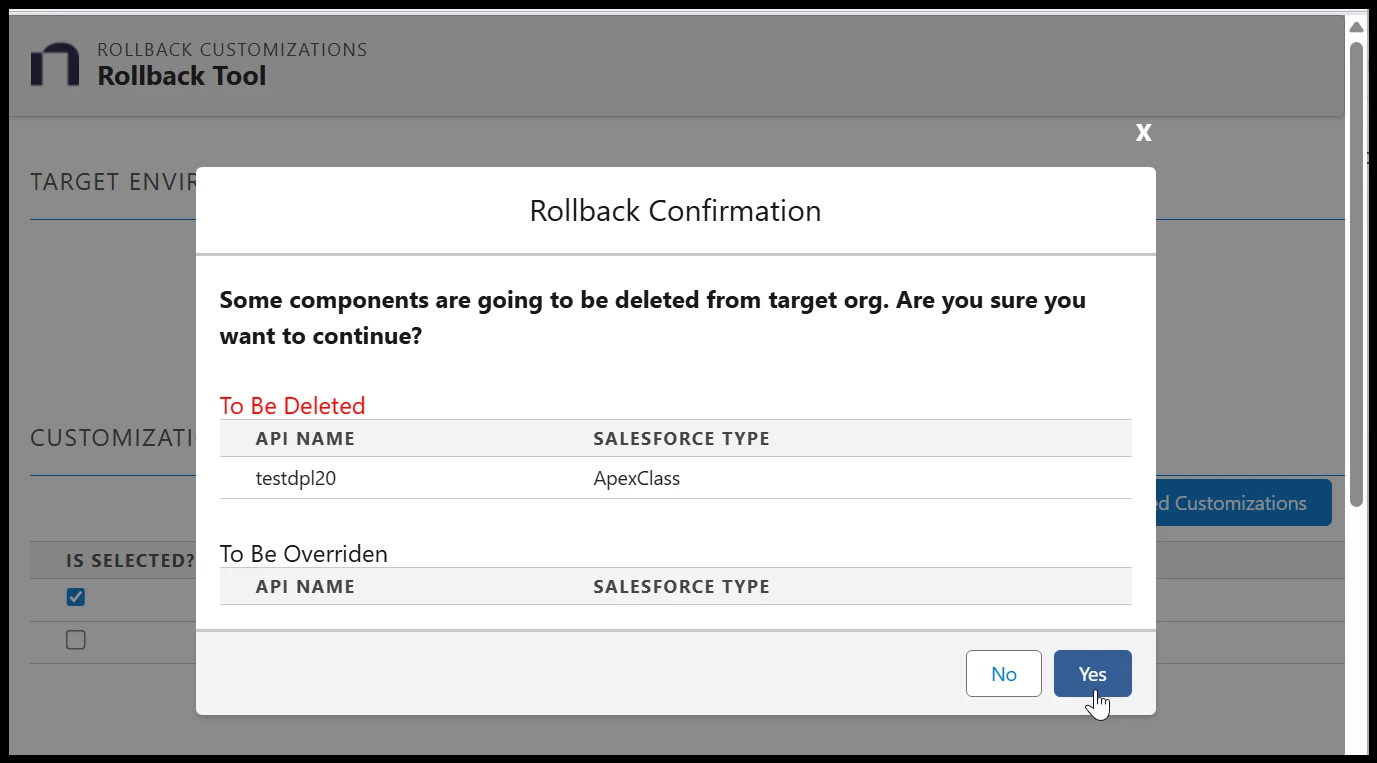This screenshot has height=763, width=1377.
Task: Click the API NAME header under To Be Deleted
Action: pyautogui.click(x=305, y=438)
